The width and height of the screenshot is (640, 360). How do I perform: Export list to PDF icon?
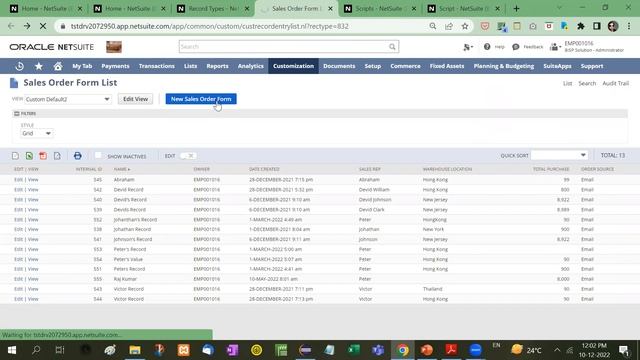(x=43, y=156)
